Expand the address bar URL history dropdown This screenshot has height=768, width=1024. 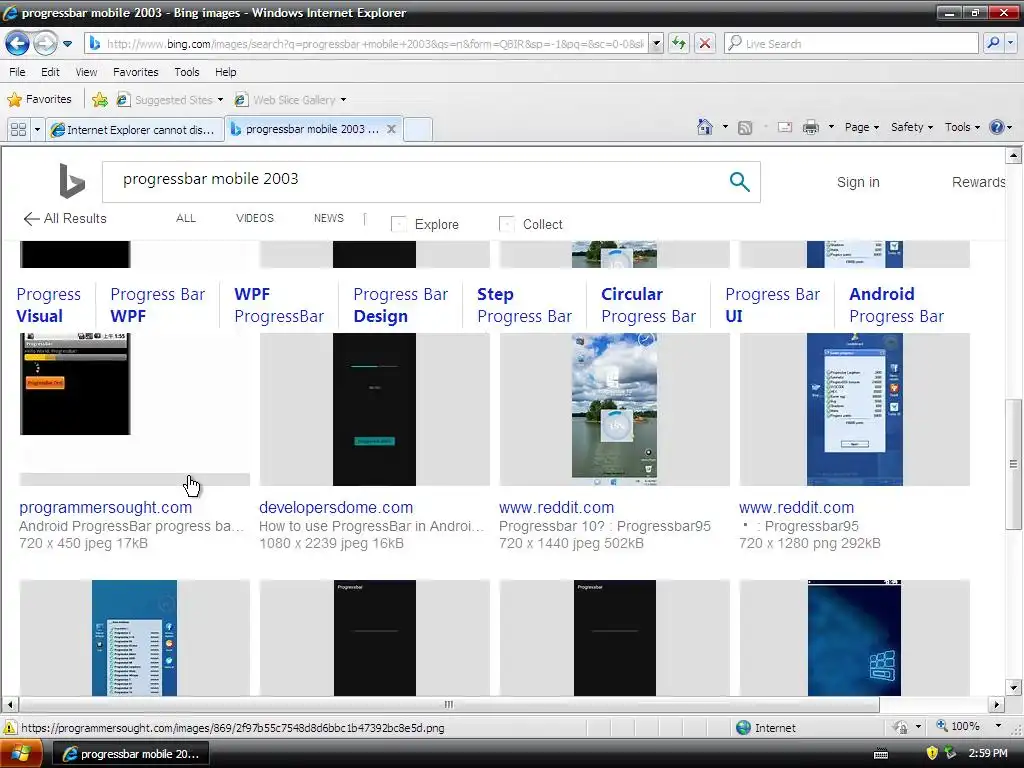(657, 44)
